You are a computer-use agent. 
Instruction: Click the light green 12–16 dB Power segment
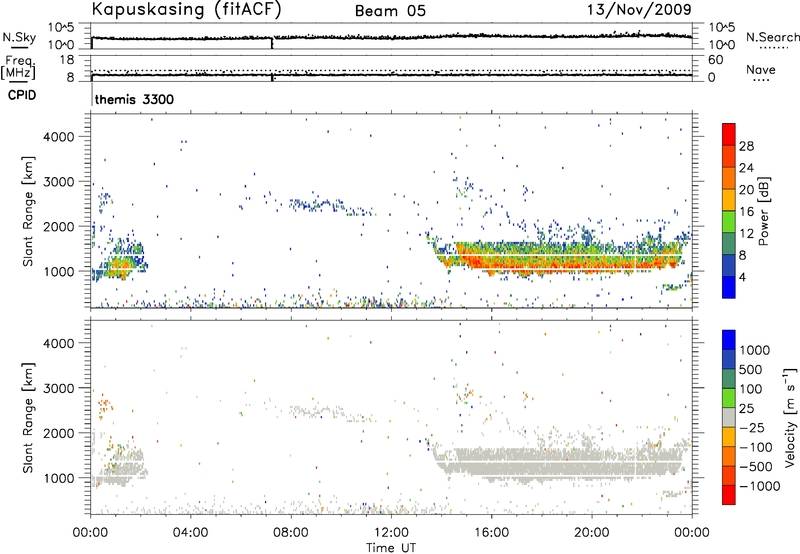[729, 221]
